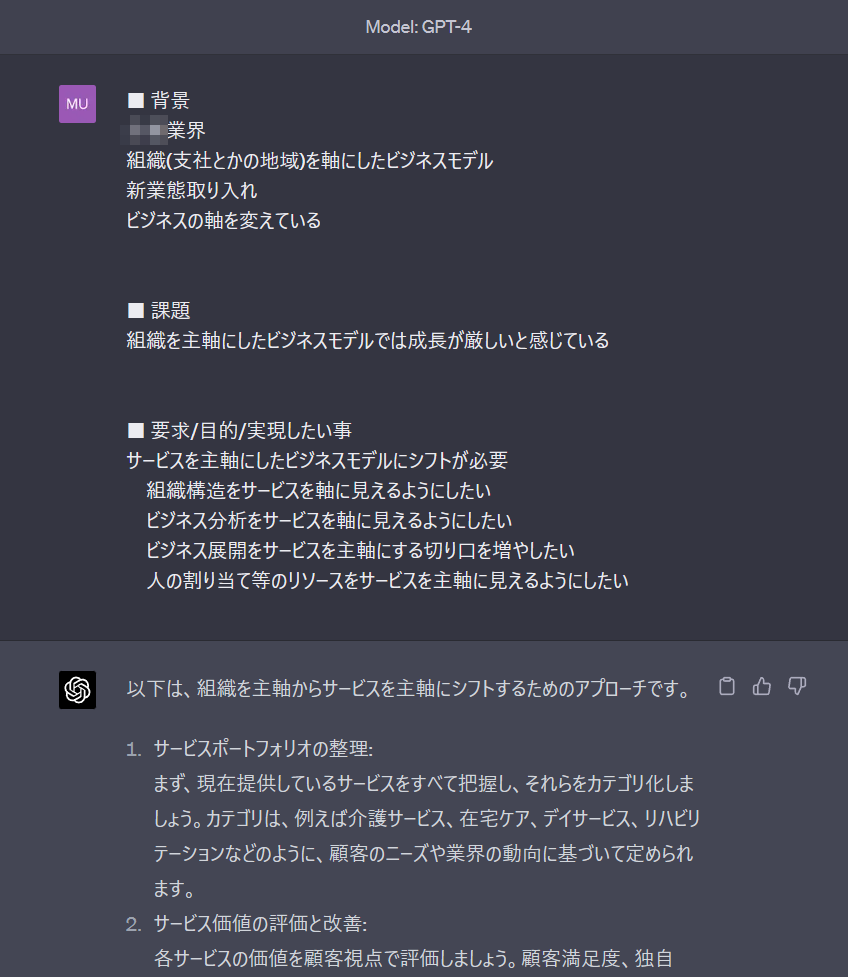Image resolution: width=848 pixels, height=977 pixels.
Task: Click the line starting 組織構造をサービスを軸に
Action: point(318,490)
